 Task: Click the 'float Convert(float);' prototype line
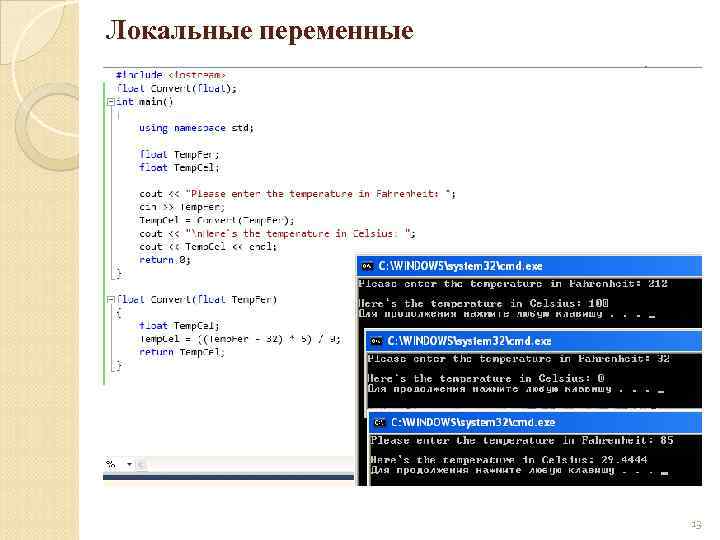pyautogui.click(x=176, y=88)
